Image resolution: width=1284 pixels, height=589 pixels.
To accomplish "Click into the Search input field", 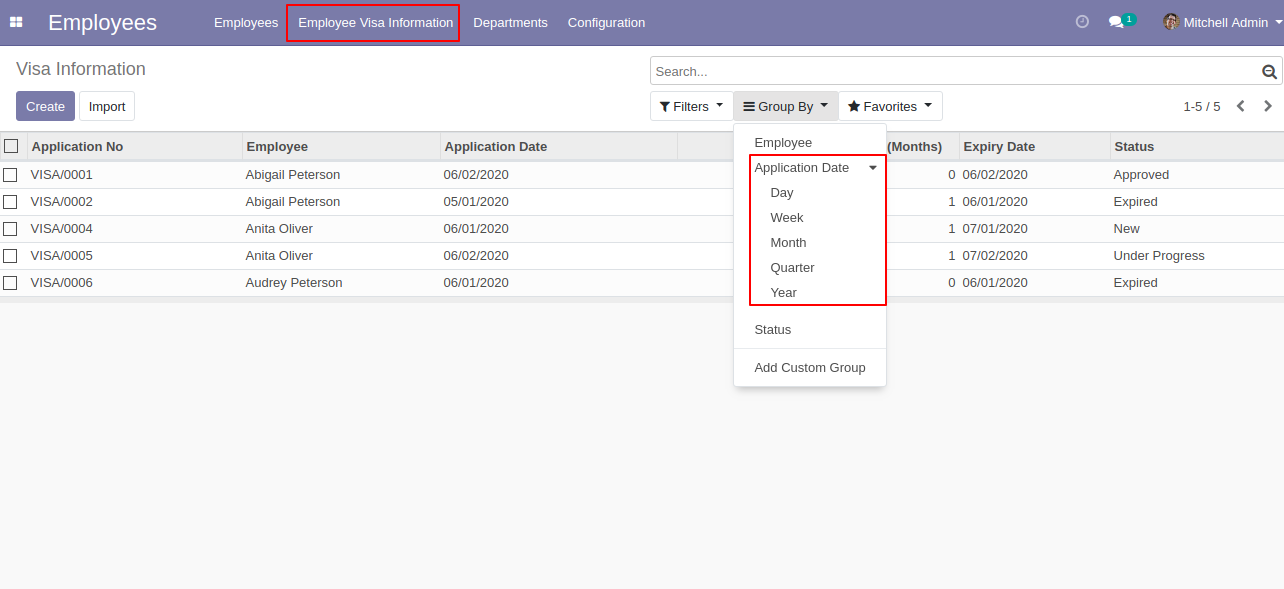I will 950,71.
